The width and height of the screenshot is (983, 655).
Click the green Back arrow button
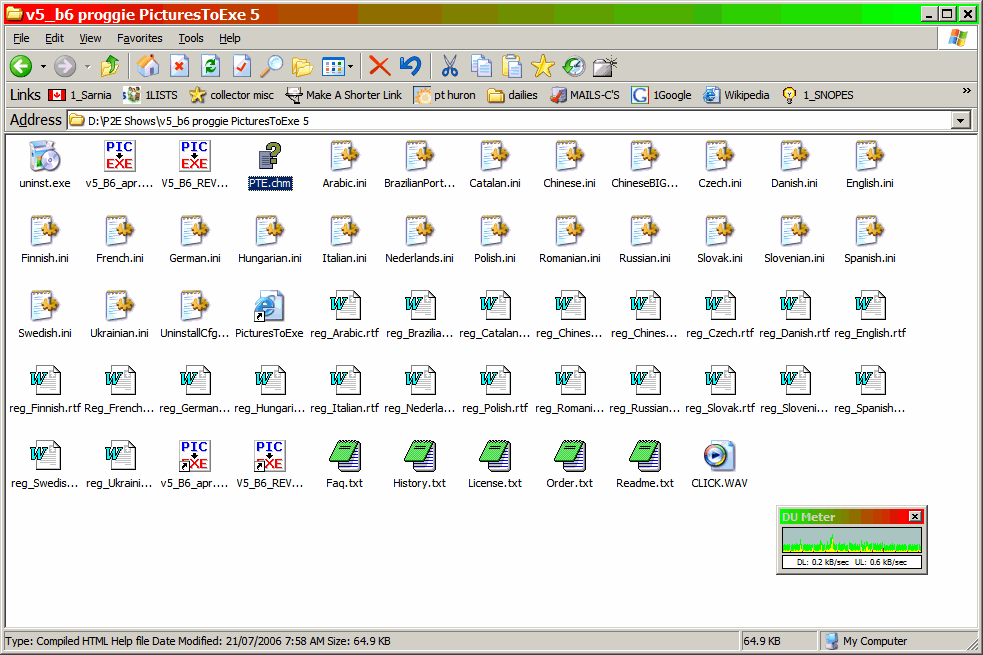(x=21, y=66)
